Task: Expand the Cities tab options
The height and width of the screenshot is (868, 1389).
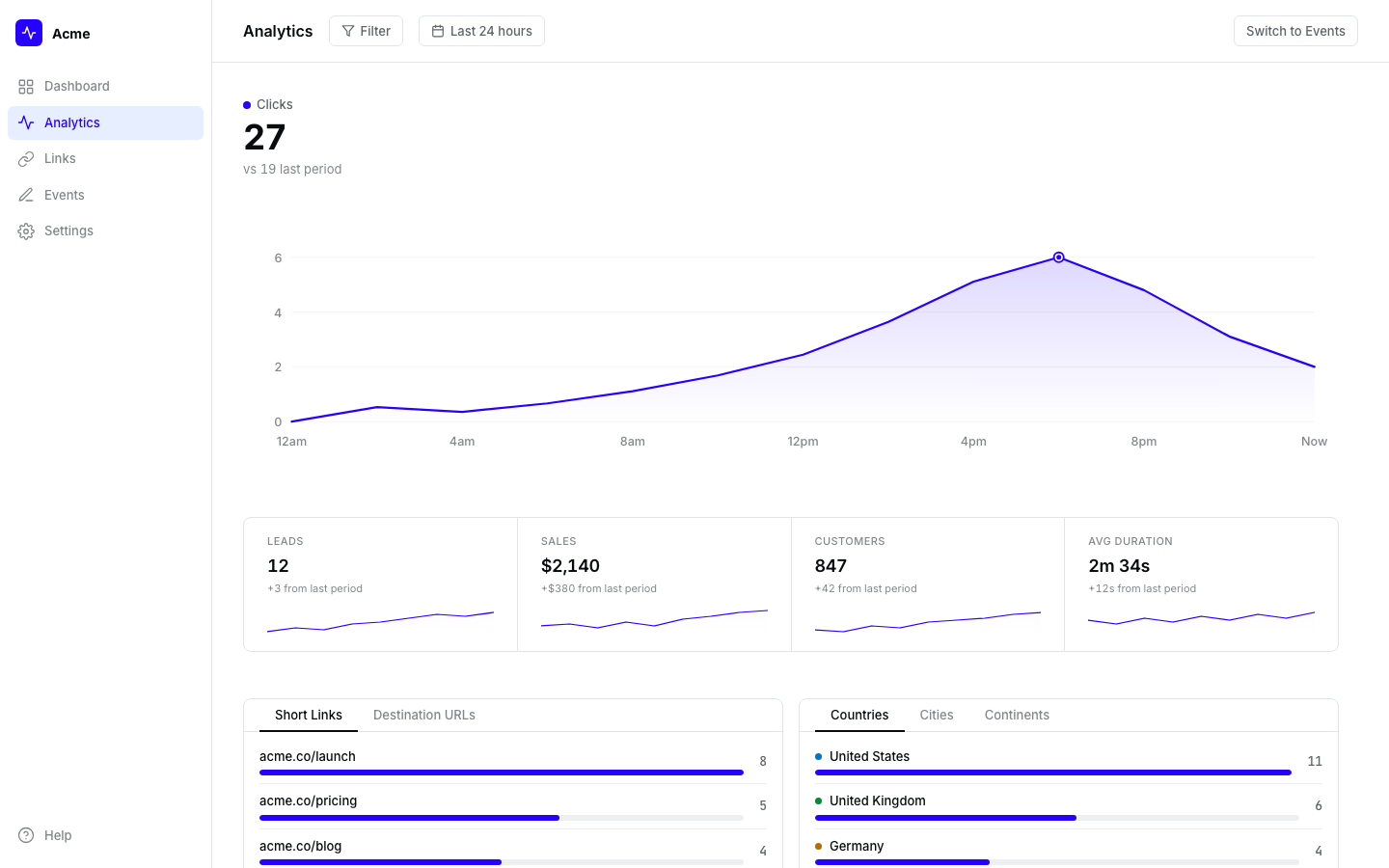Action: coord(936,715)
